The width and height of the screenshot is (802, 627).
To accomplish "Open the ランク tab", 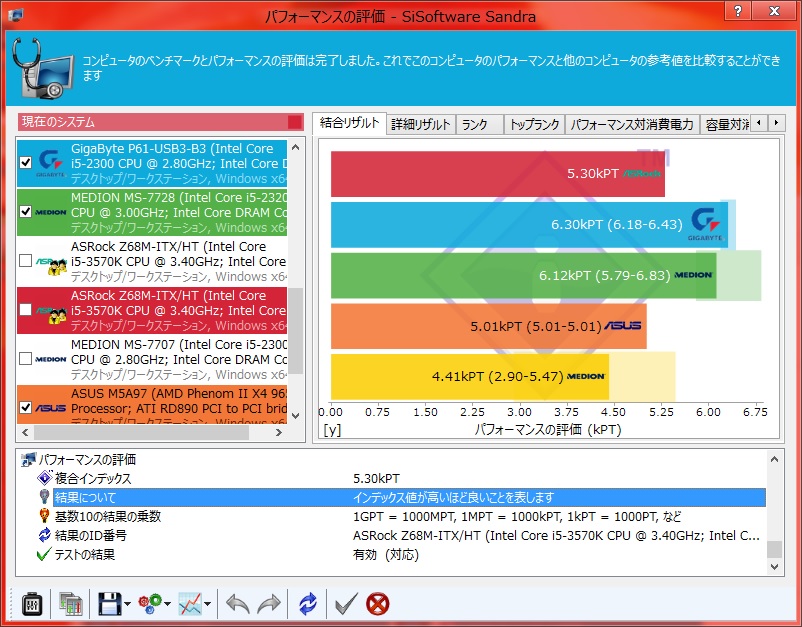I will (x=479, y=124).
